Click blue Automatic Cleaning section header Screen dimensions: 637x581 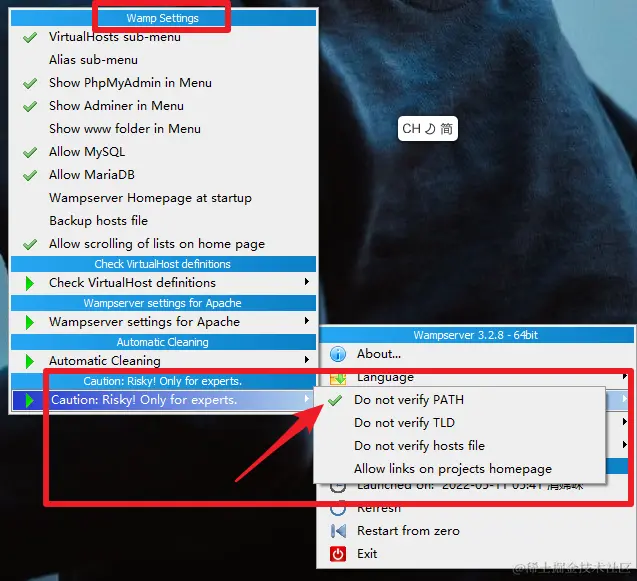pos(163,342)
